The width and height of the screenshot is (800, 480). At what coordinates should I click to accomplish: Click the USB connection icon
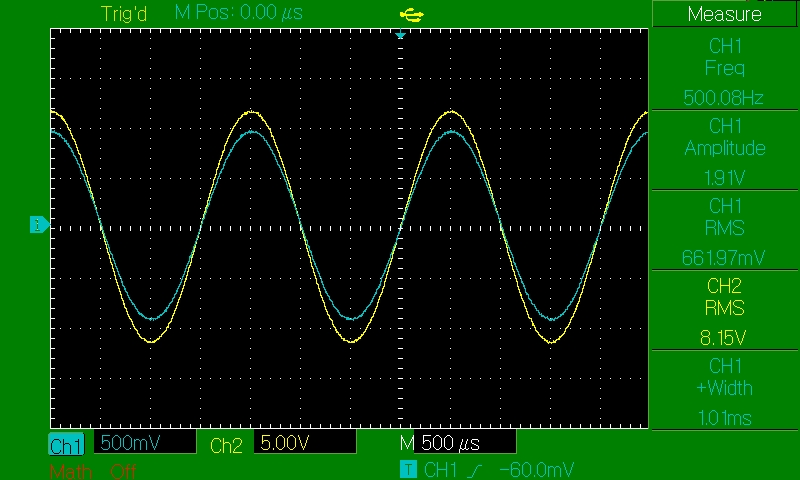(x=409, y=14)
